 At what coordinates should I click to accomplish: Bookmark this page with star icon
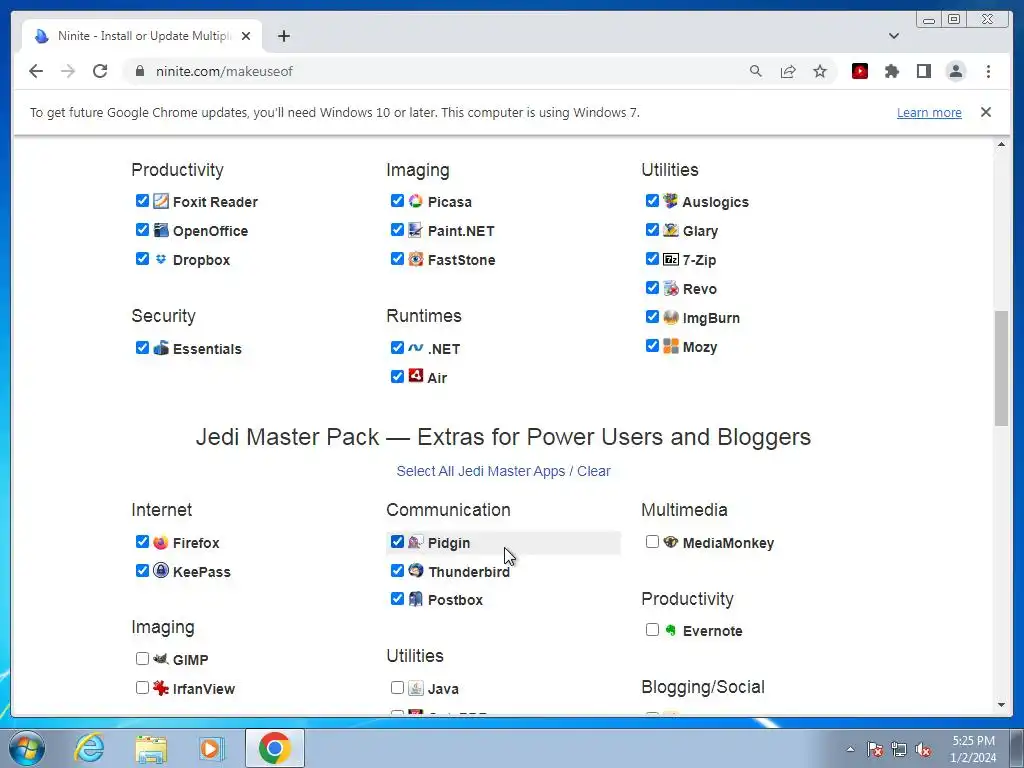820,71
